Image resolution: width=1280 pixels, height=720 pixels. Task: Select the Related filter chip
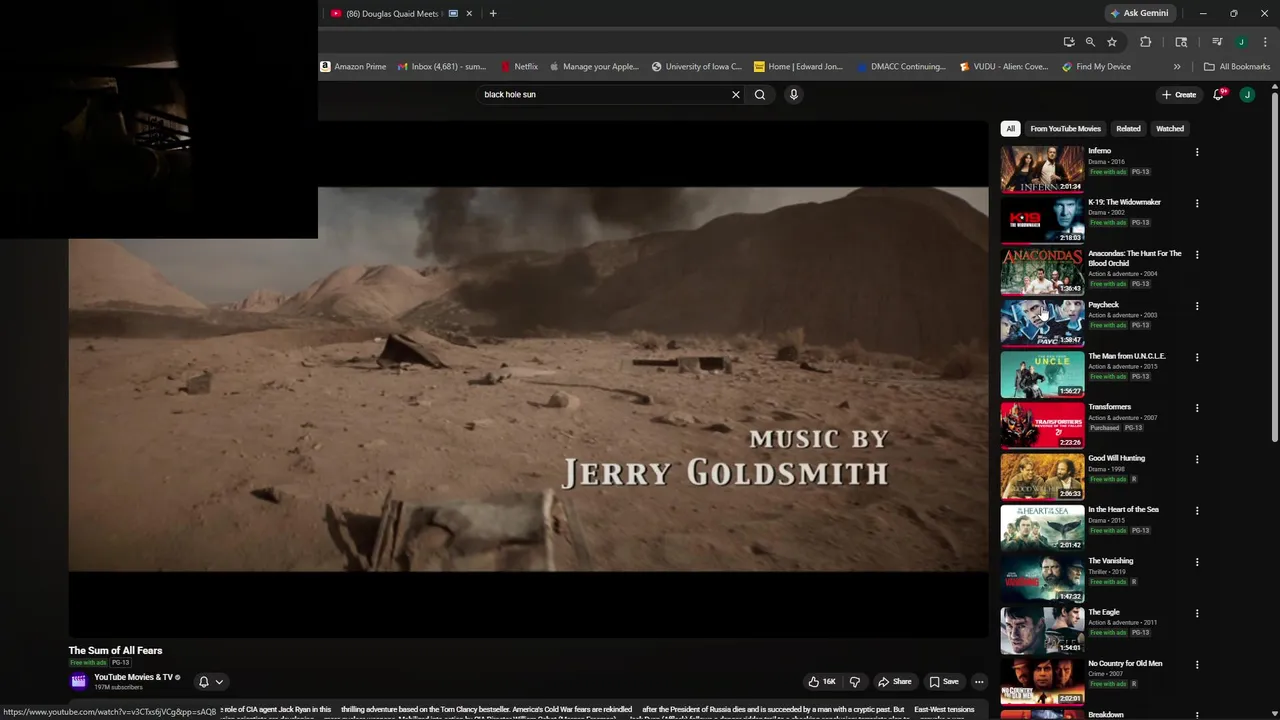pos(1128,129)
